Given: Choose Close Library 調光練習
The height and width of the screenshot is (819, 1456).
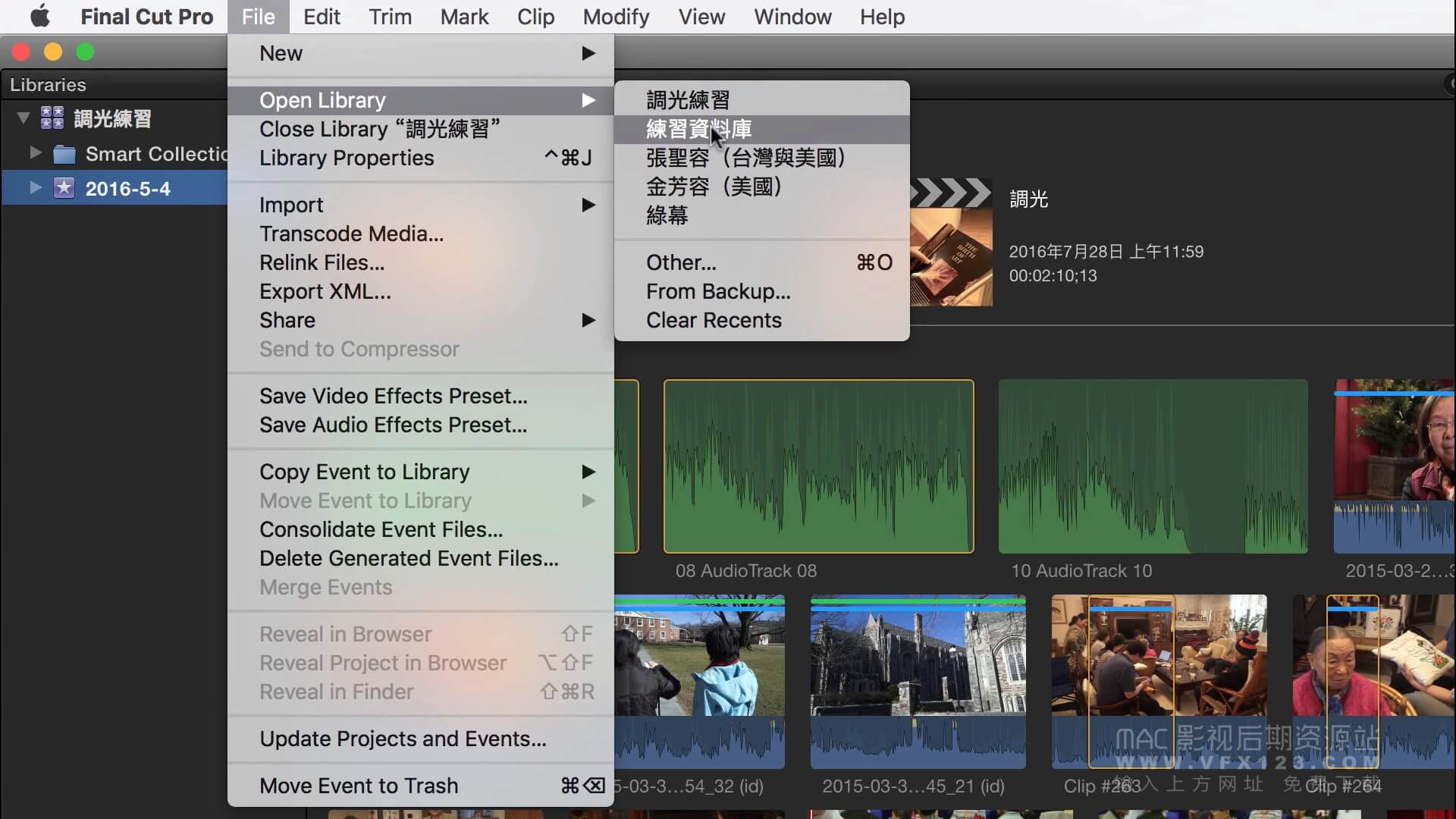Looking at the screenshot, I should (x=421, y=129).
